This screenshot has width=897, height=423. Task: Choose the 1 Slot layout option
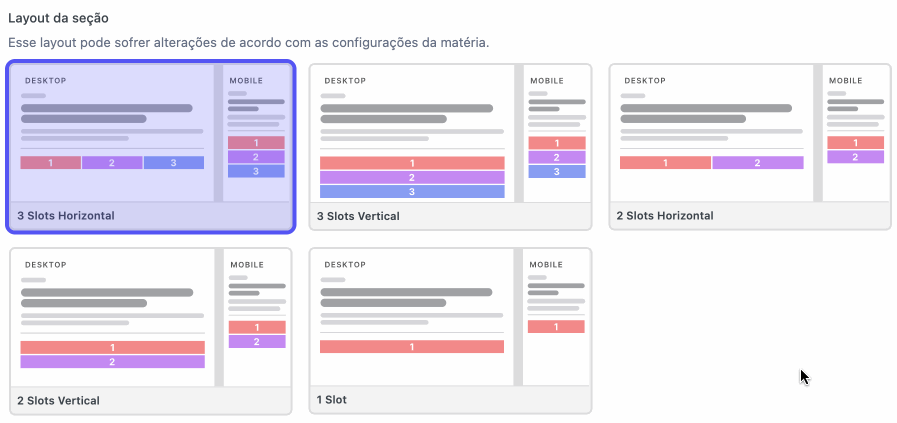(450, 331)
